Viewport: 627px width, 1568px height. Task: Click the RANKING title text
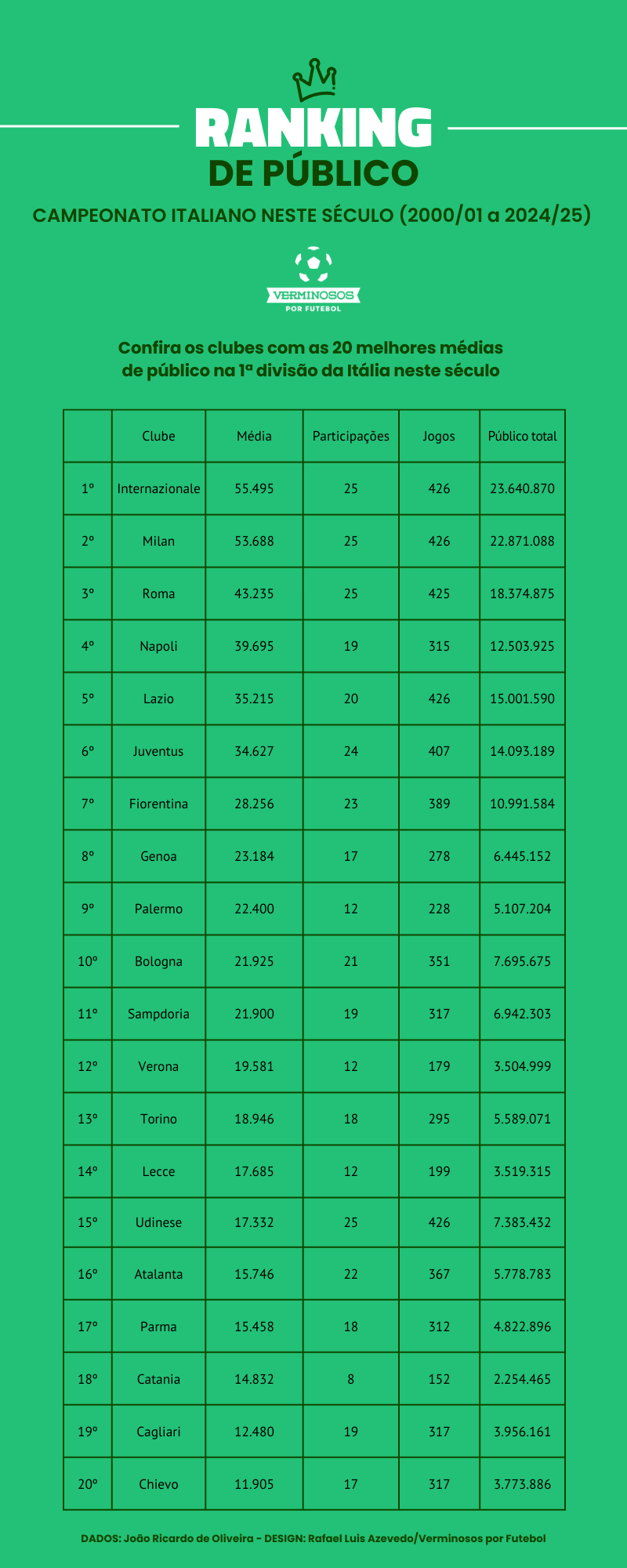[x=313, y=128]
